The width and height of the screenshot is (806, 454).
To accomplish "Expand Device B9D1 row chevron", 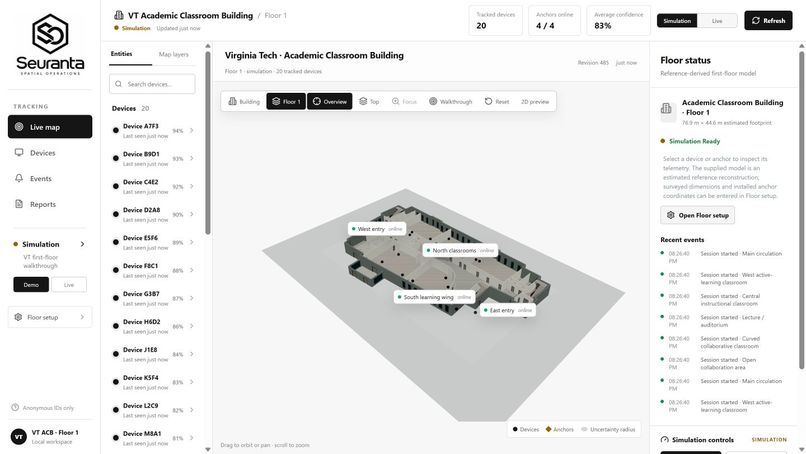I will click(x=191, y=158).
